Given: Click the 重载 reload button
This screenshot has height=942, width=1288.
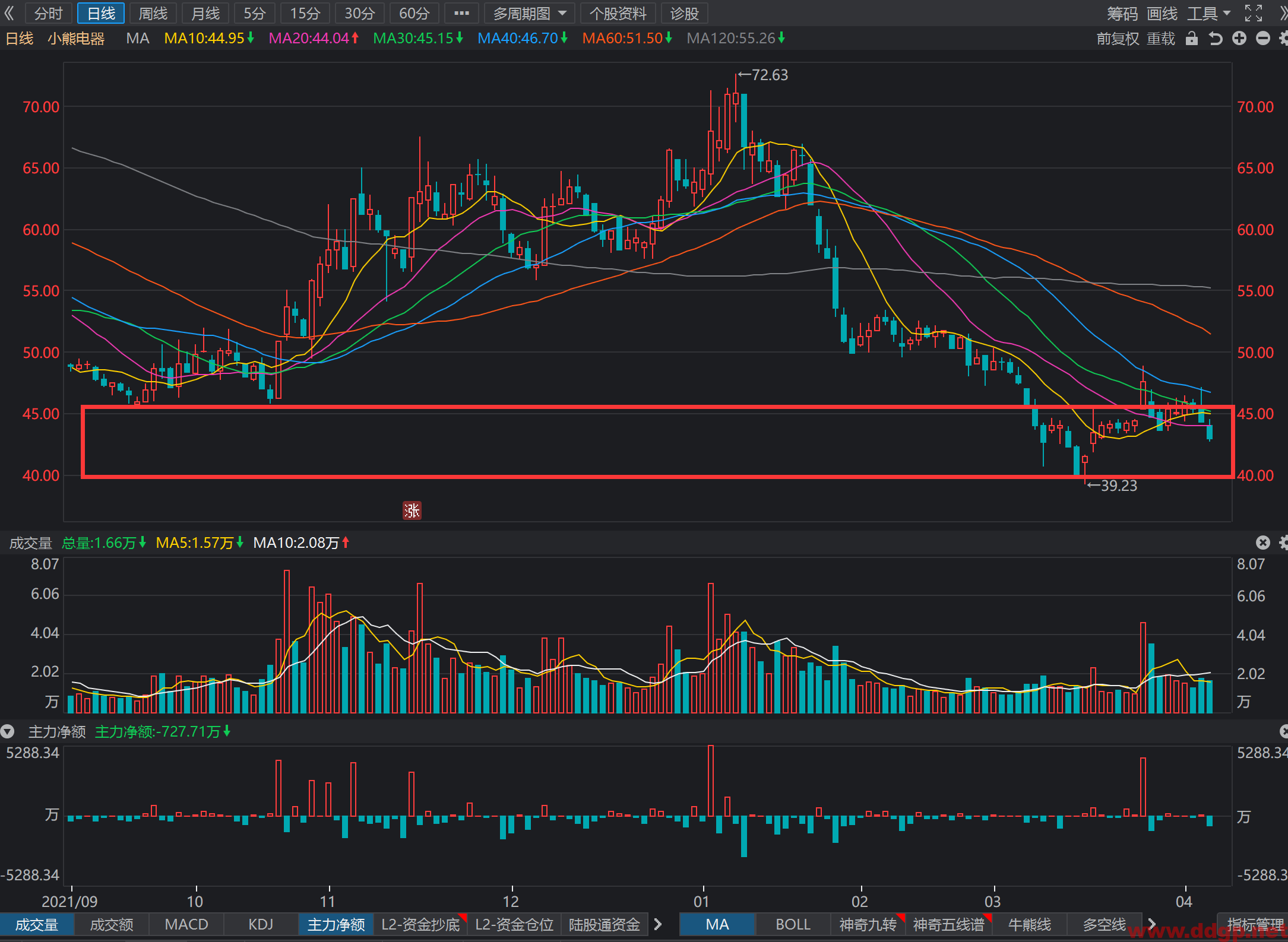Looking at the screenshot, I should tap(1161, 39).
